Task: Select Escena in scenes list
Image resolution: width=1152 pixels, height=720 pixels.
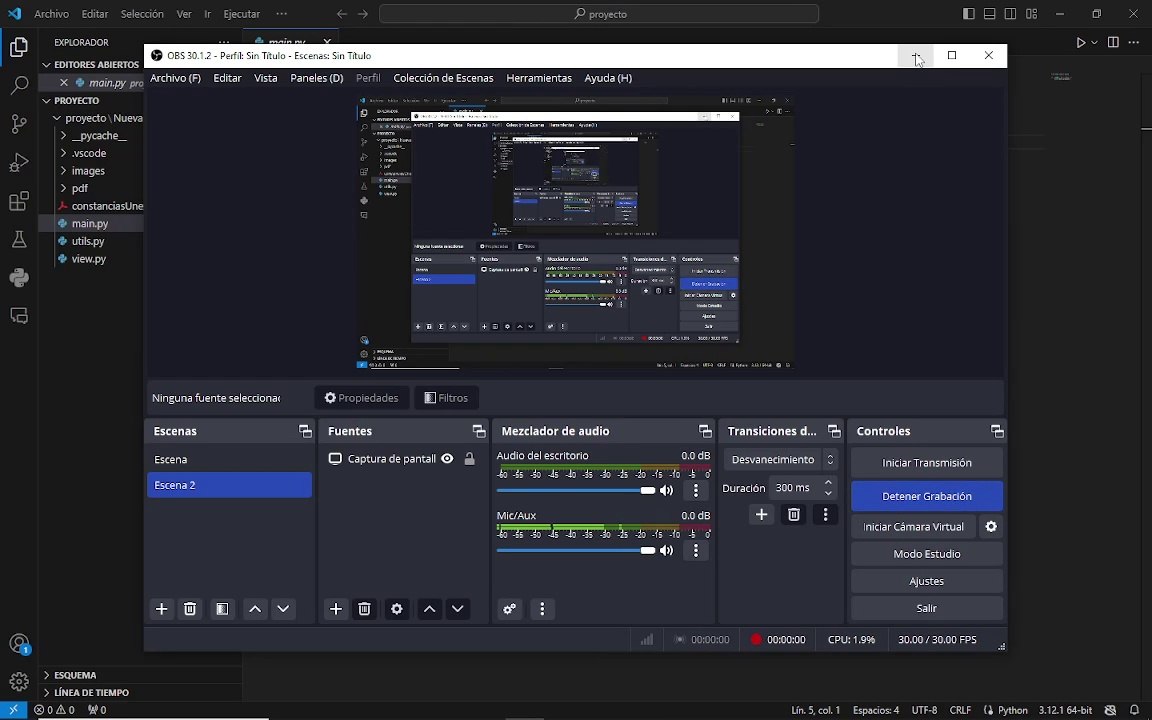Action: (x=229, y=460)
